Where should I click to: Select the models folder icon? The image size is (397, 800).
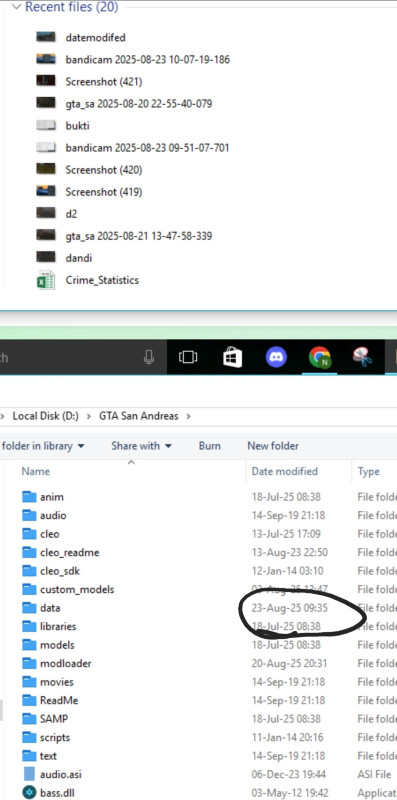tap(30, 645)
